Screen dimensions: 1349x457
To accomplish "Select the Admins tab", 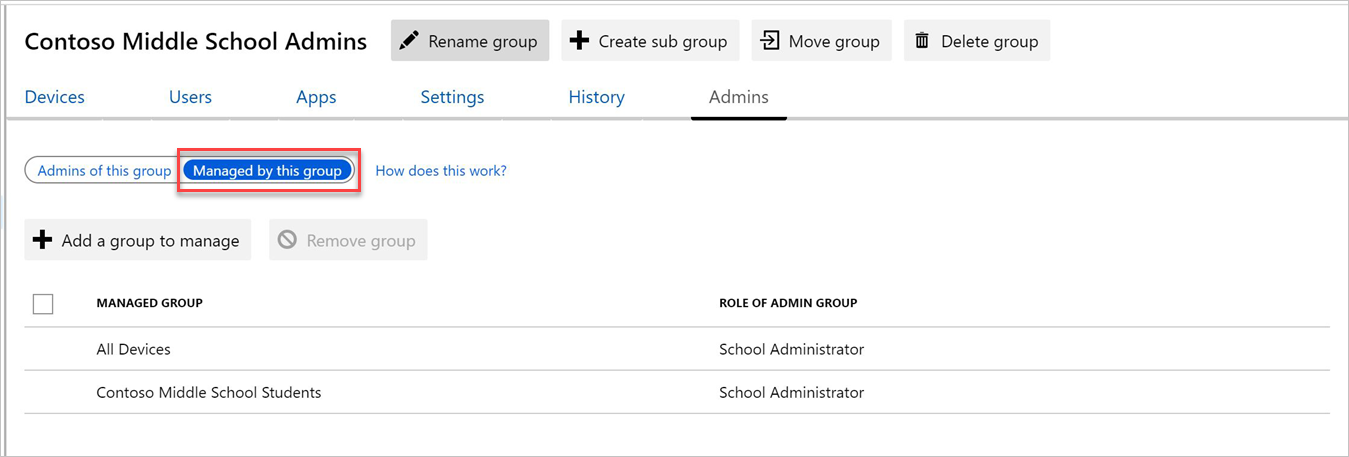I will 738,97.
